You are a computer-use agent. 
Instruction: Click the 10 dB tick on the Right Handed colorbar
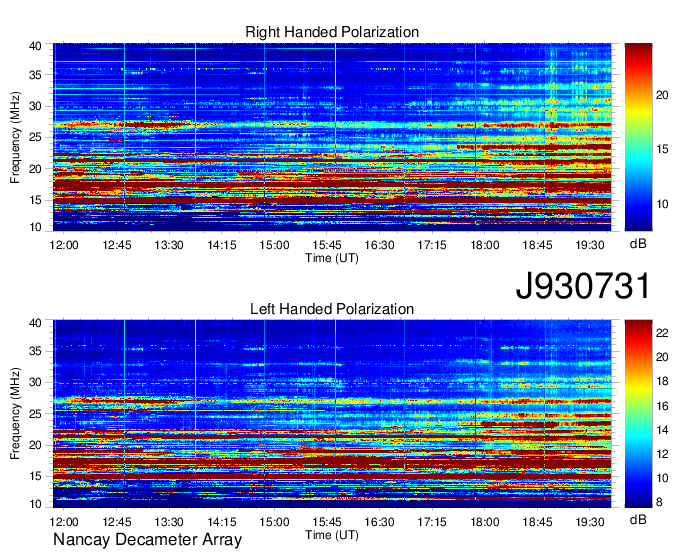click(x=662, y=204)
